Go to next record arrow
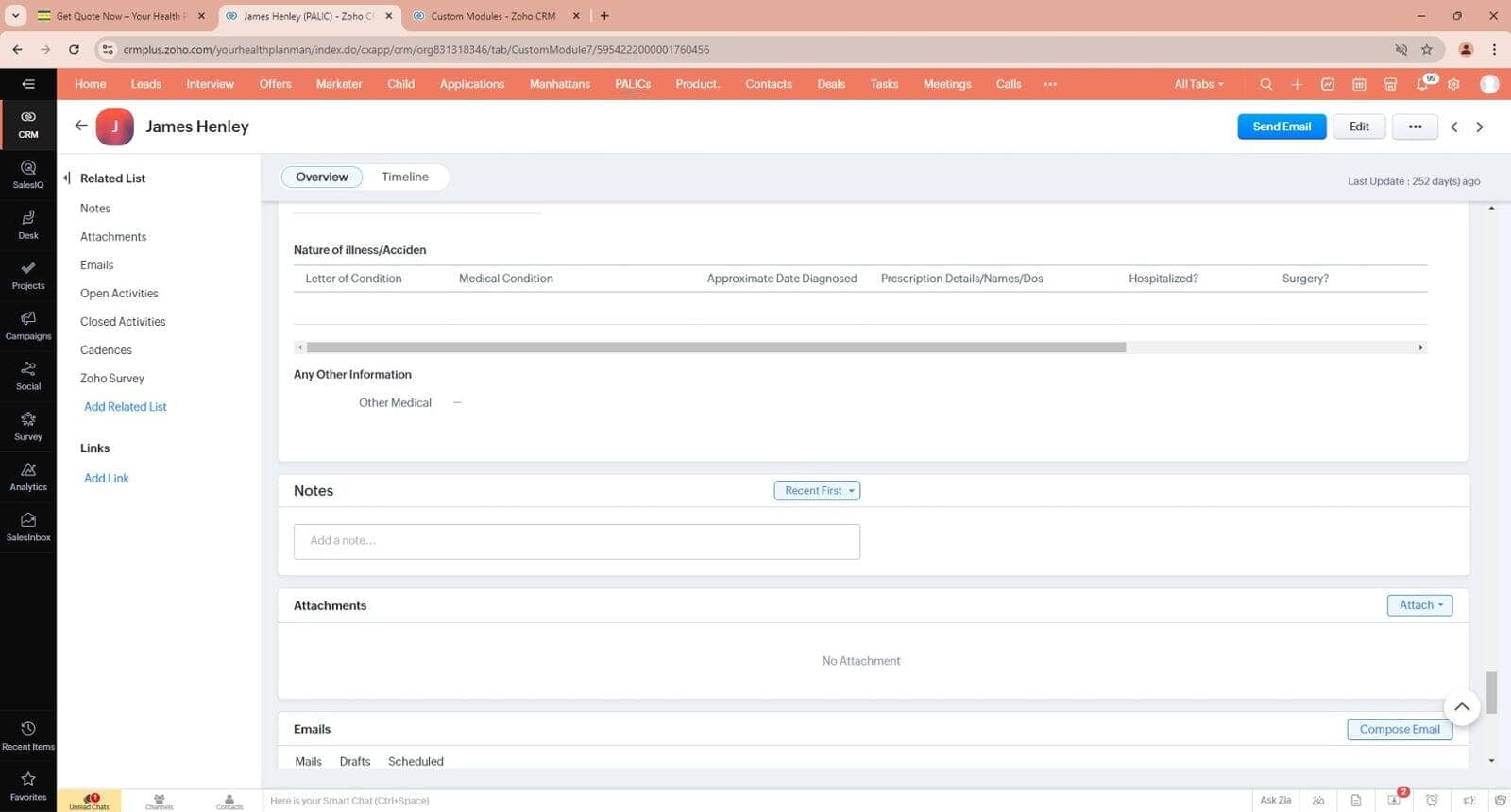The height and width of the screenshot is (812, 1511). click(1480, 127)
